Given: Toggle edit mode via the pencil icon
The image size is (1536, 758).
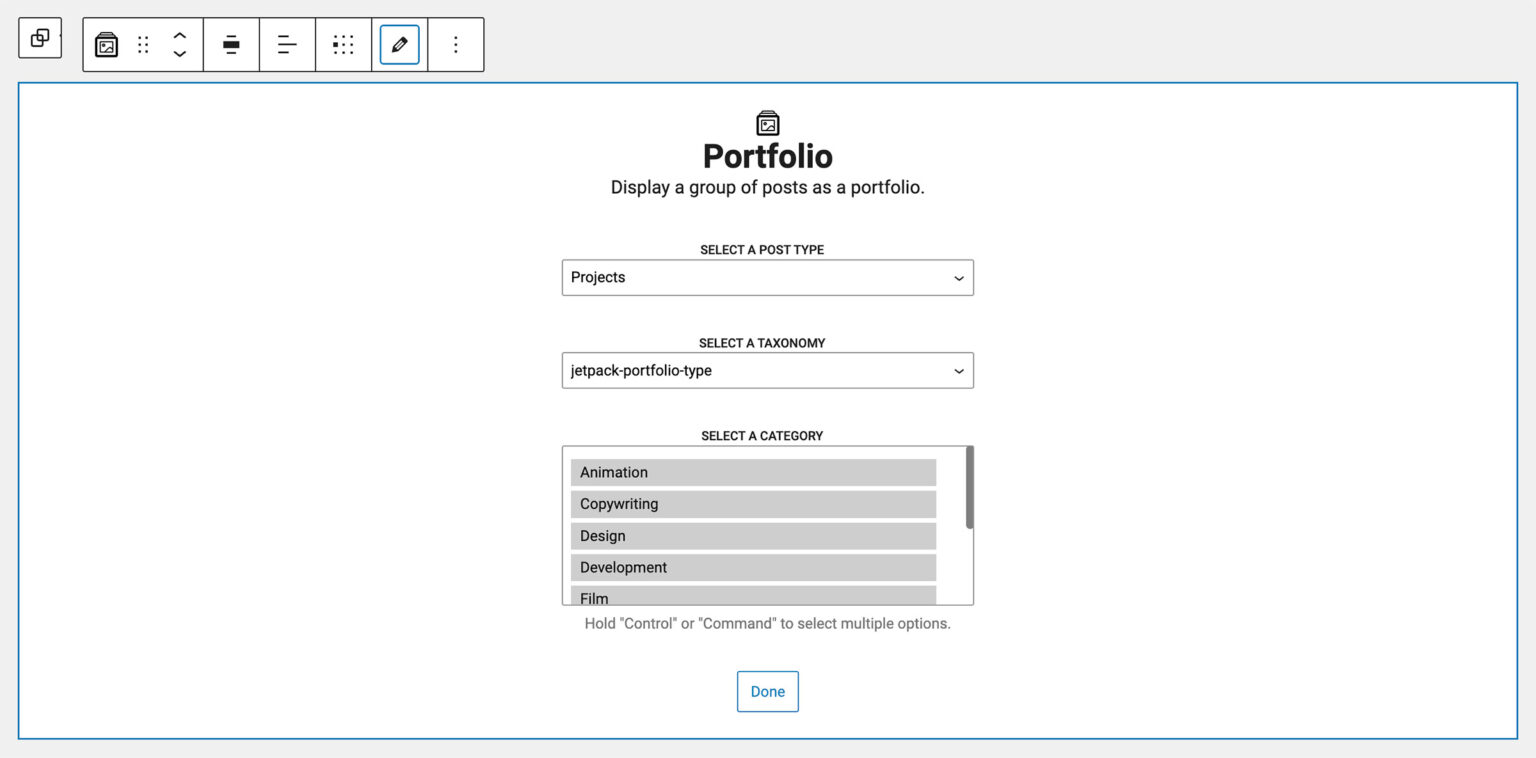Looking at the screenshot, I should (399, 44).
